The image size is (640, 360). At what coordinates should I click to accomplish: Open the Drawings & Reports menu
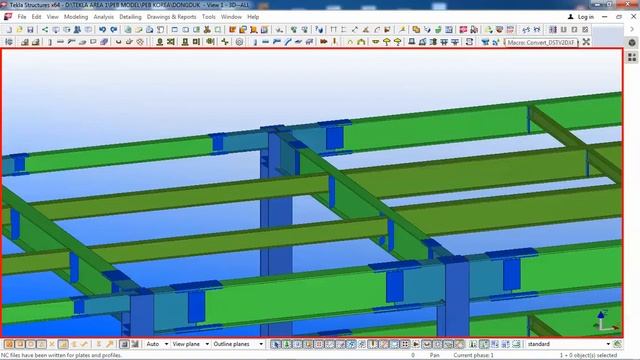[171, 17]
